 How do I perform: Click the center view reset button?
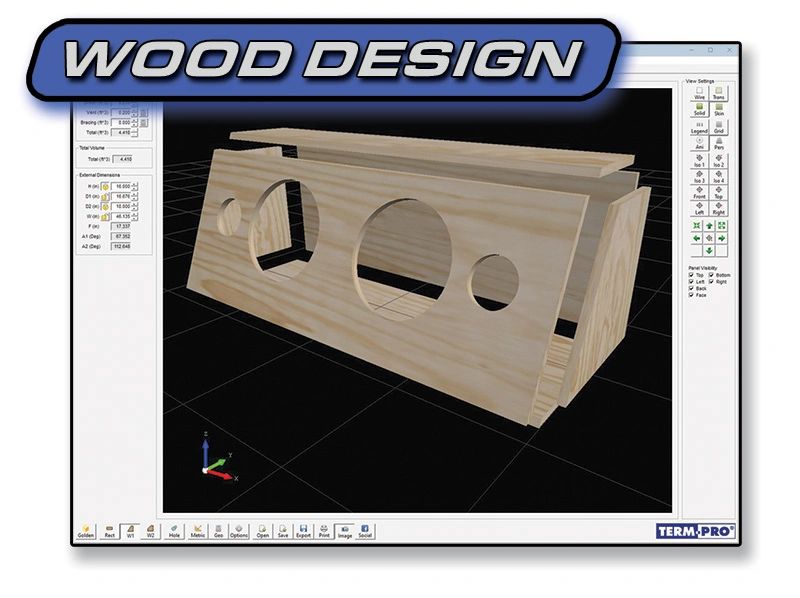[x=709, y=238]
